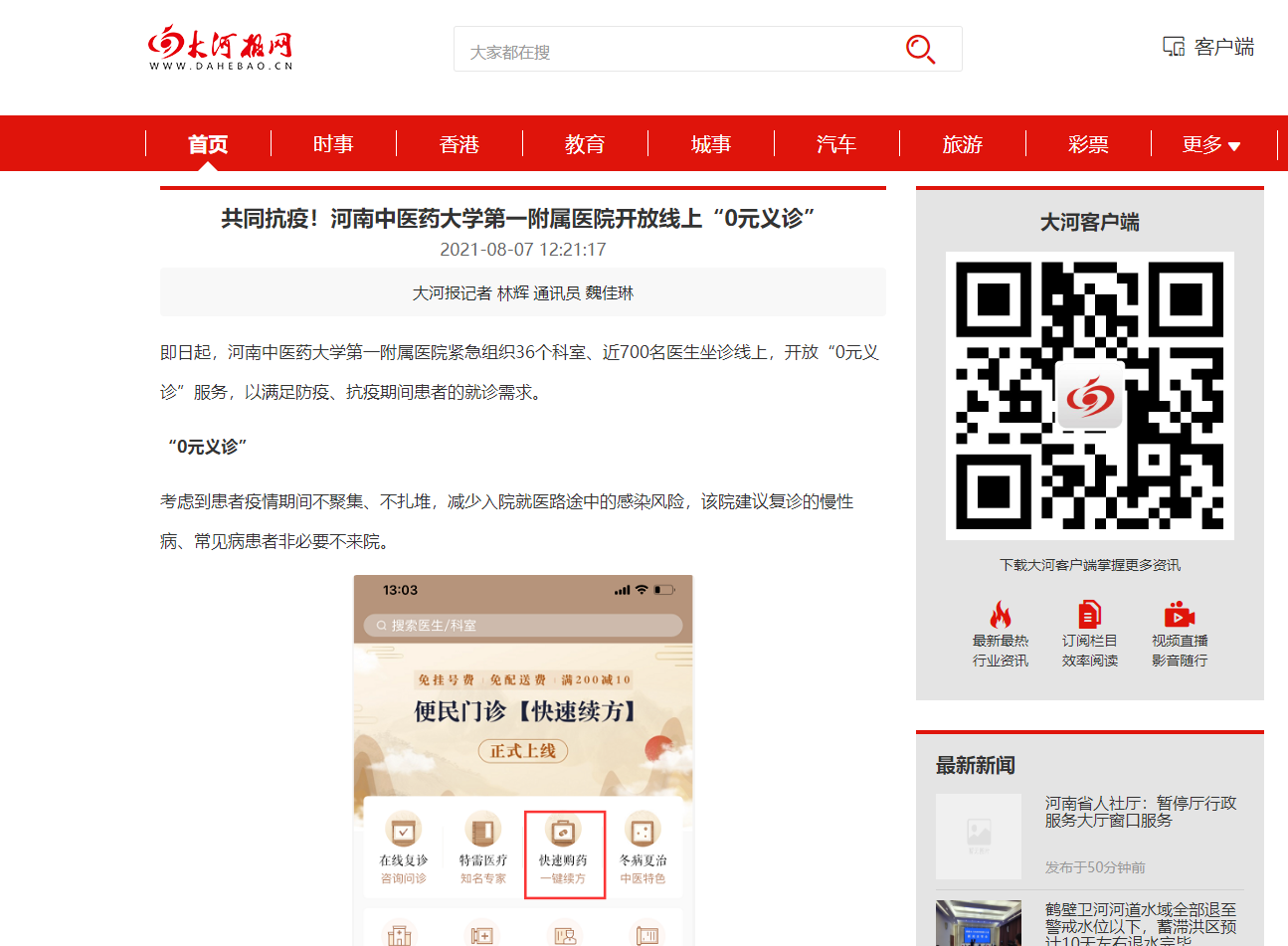Select the 首页 navigation tab
The image size is (1288, 946).
(208, 144)
